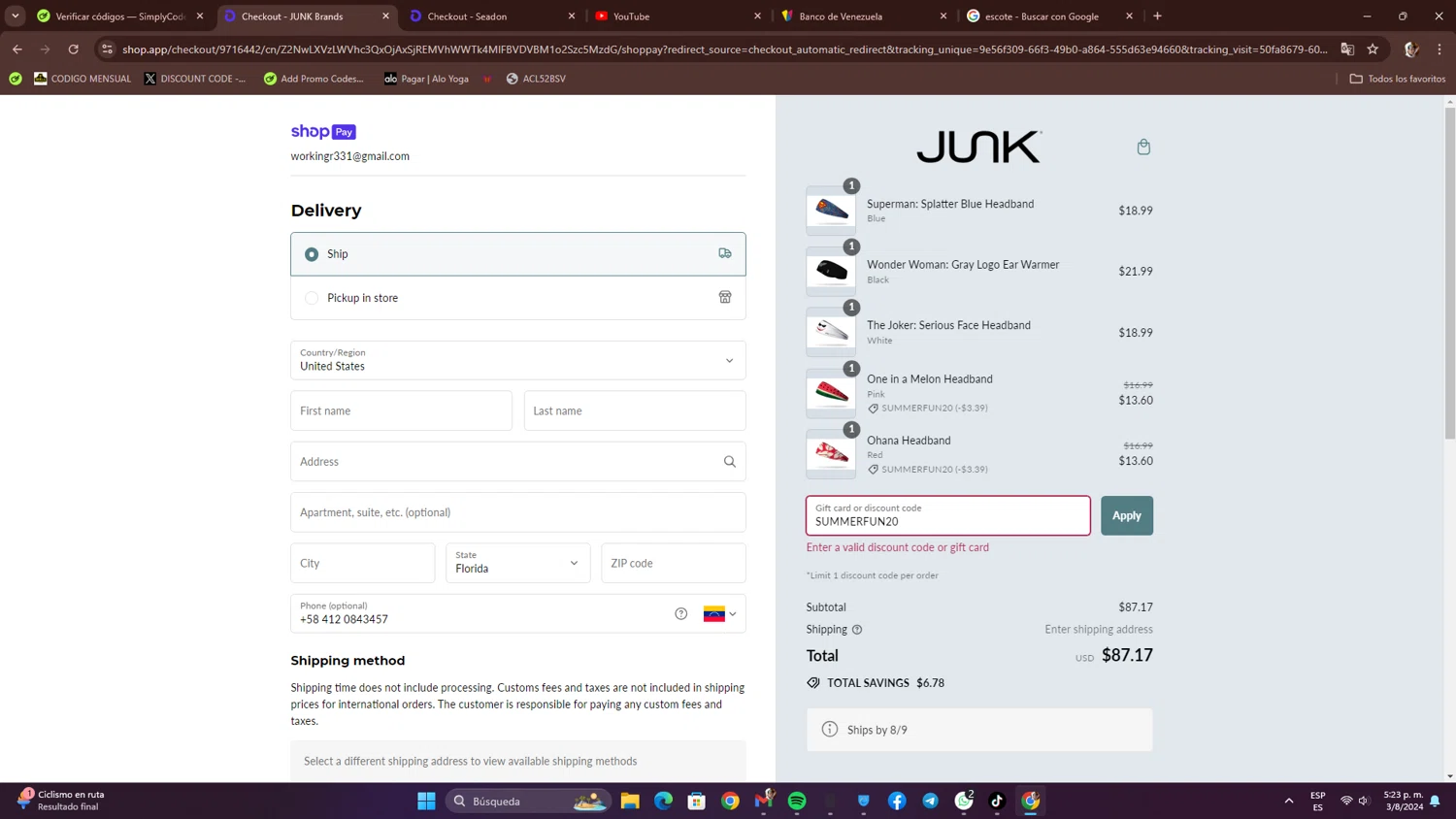Click The Joker Serious Face Headband thumbnail
This screenshot has width=1456, height=819.
[831, 332]
